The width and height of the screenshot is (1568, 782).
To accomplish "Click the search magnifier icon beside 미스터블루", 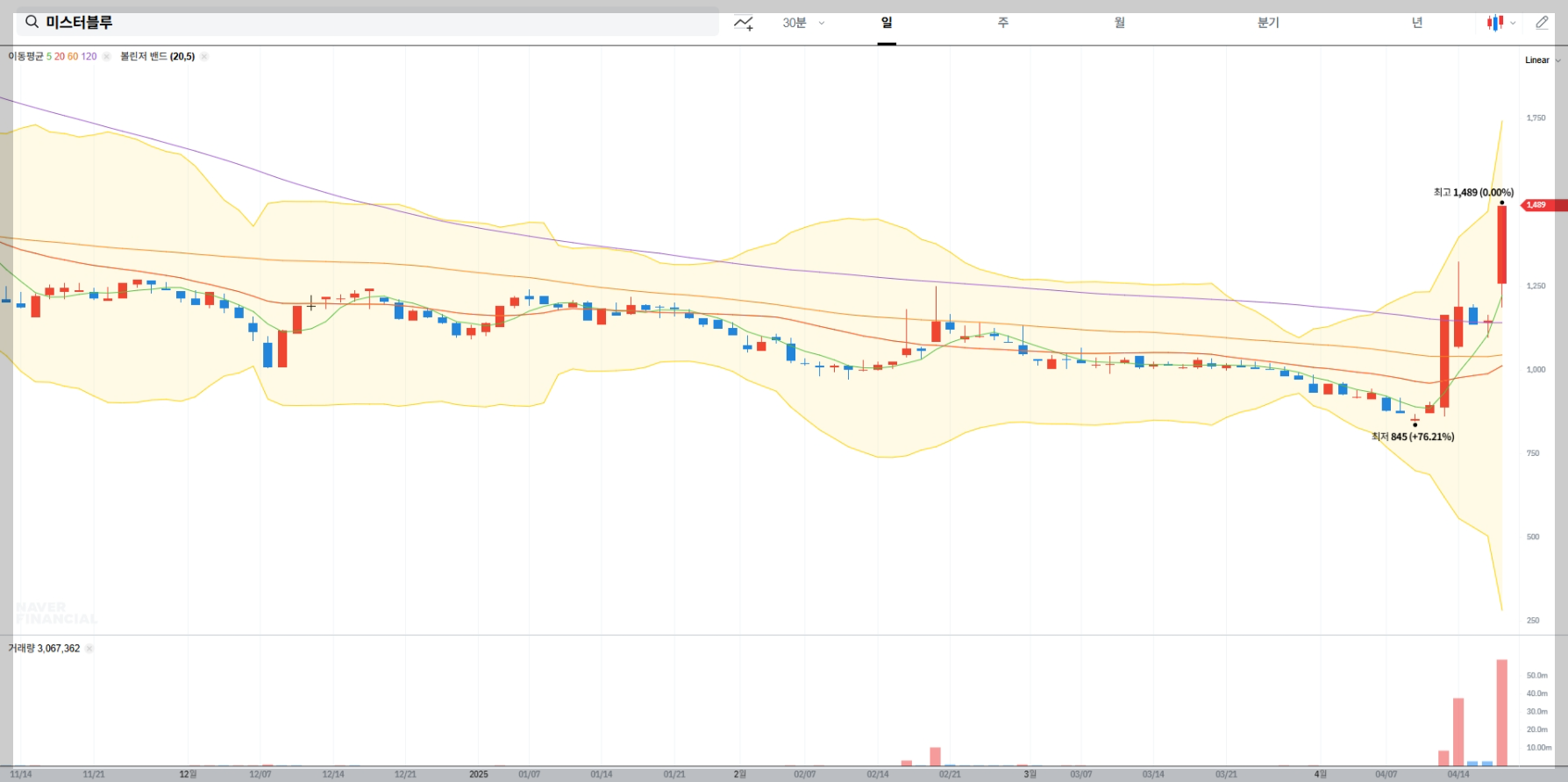I will [32, 22].
